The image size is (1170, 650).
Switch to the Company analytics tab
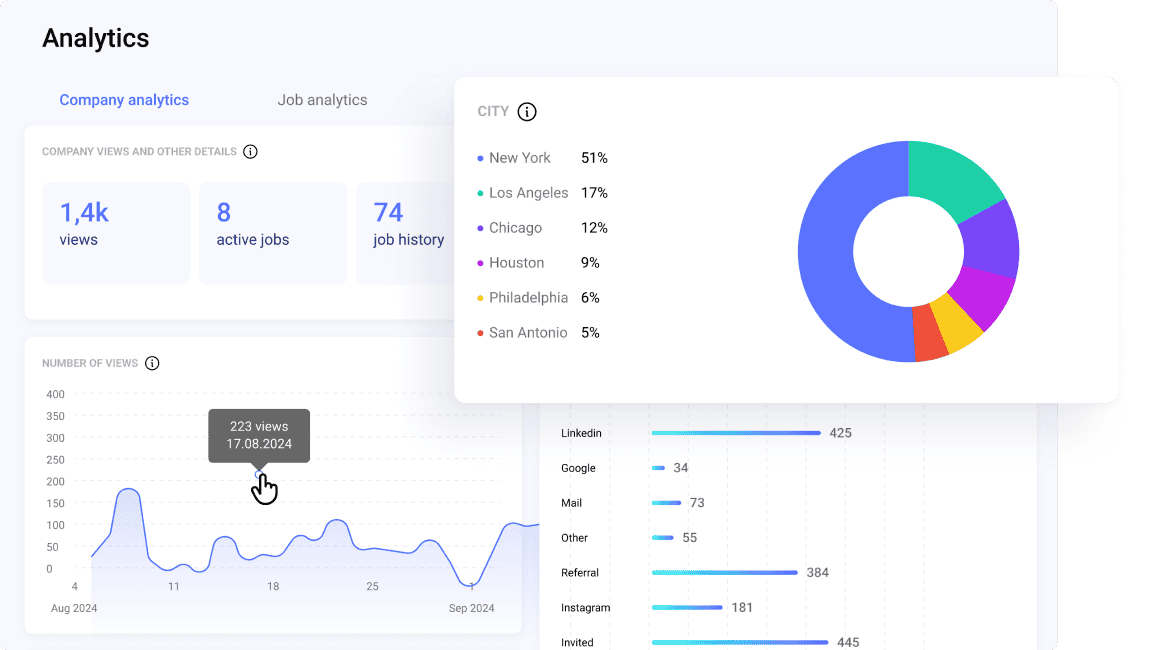click(124, 100)
